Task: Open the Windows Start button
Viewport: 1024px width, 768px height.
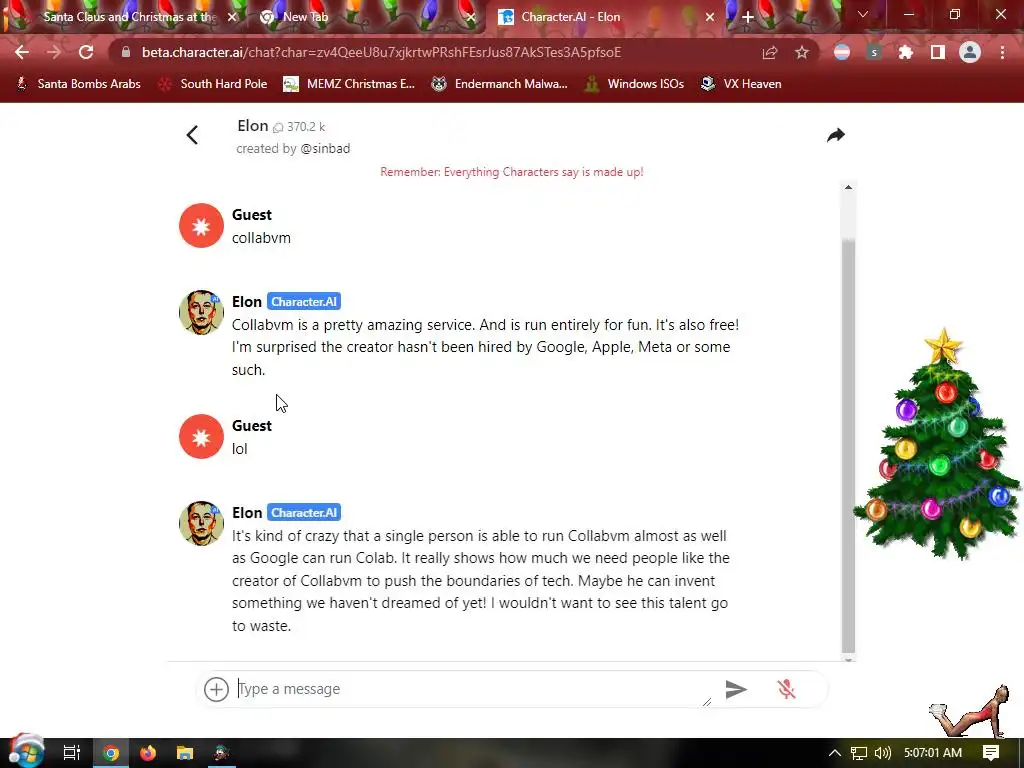Action: [x=26, y=751]
